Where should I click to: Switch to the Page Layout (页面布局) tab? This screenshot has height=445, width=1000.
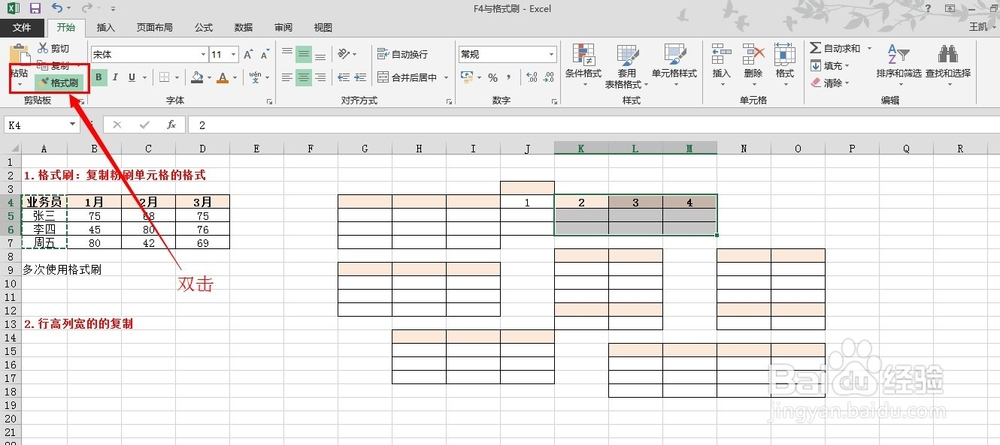pyautogui.click(x=154, y=27)
